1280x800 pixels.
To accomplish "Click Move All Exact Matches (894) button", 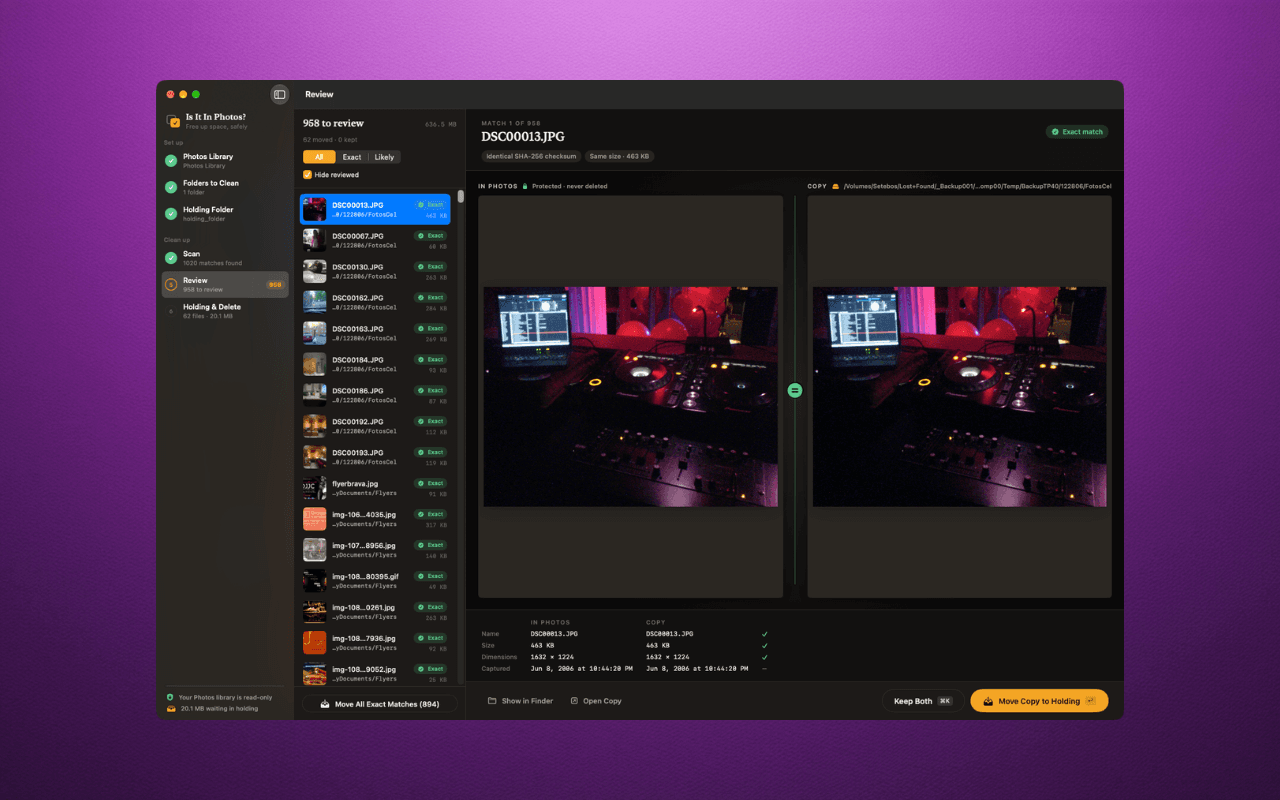I will coord(380,704).
